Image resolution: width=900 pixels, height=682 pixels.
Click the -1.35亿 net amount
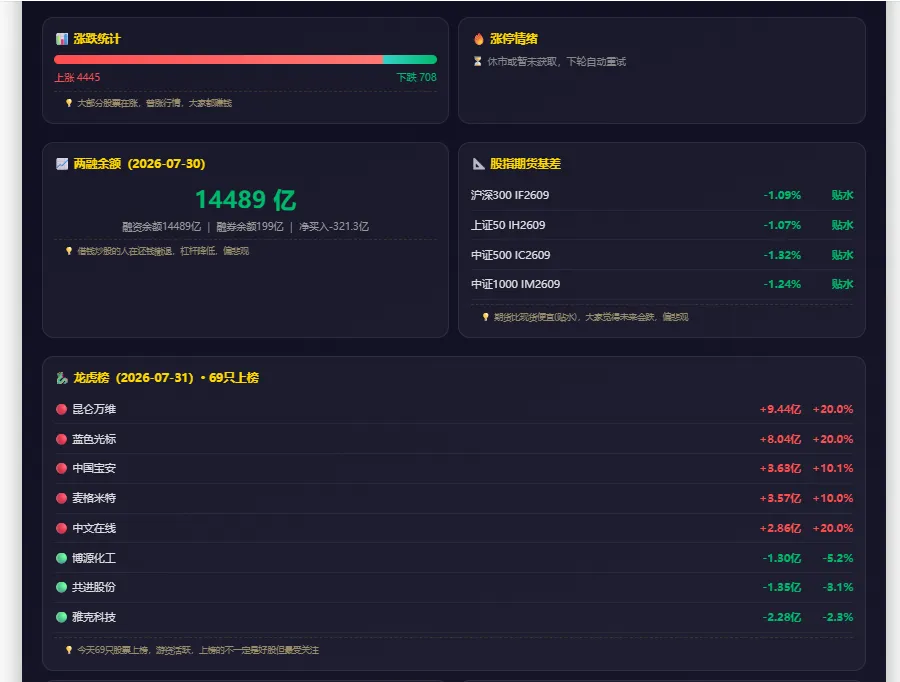(782, 587)
